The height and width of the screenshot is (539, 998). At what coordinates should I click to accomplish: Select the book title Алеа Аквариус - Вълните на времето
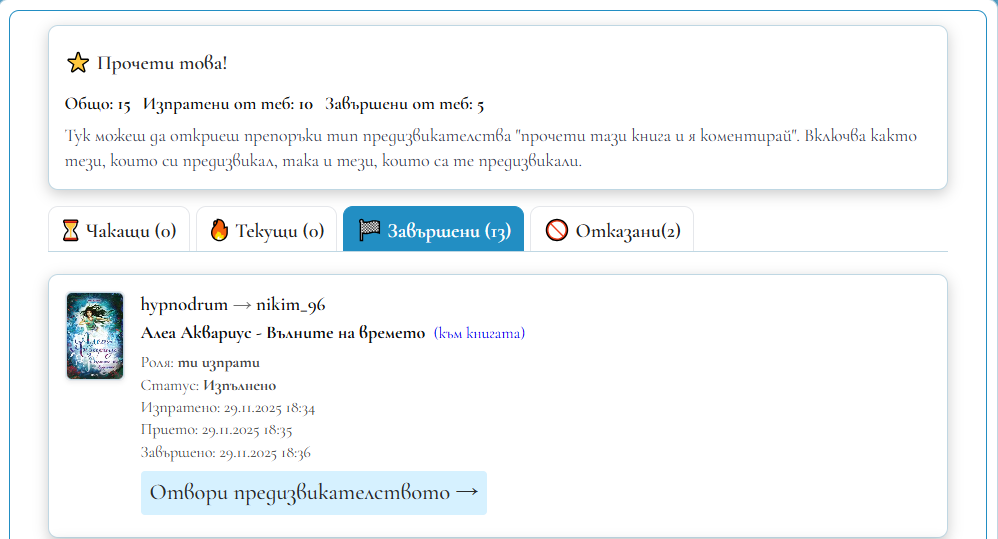click(x=283, y=333)
